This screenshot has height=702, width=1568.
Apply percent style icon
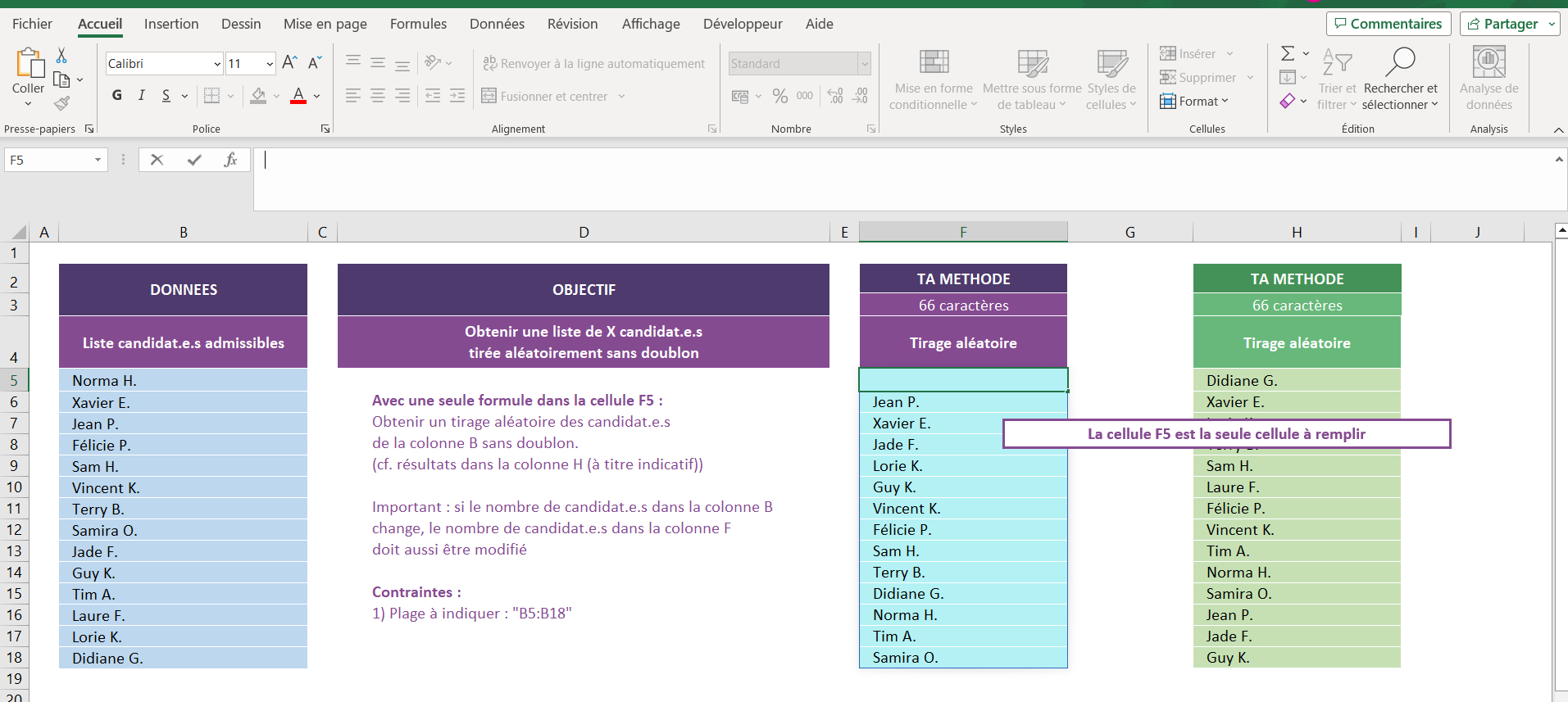coord(780,97)
